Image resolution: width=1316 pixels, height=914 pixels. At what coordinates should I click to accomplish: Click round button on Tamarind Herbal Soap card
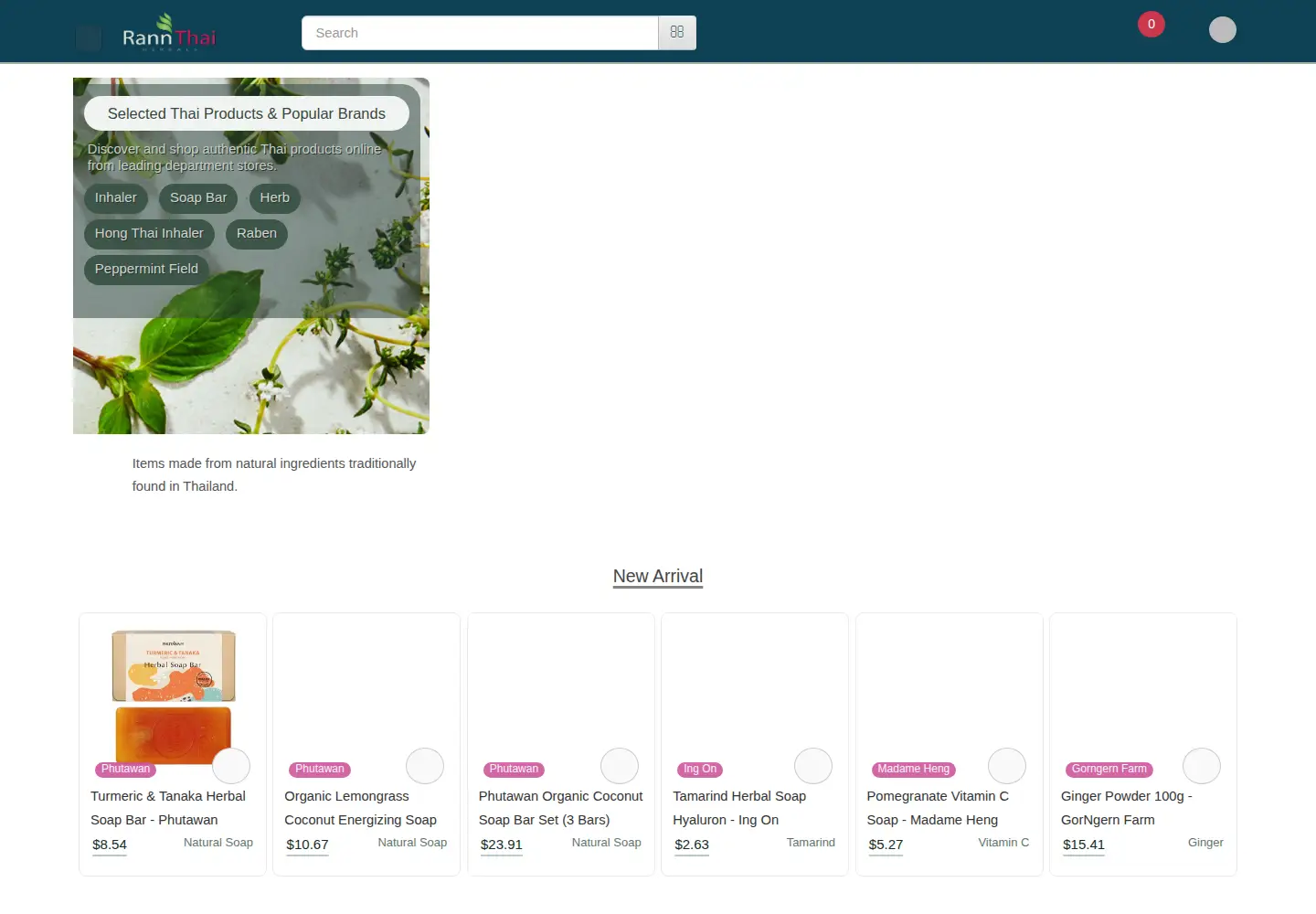[x=813, y=766]
